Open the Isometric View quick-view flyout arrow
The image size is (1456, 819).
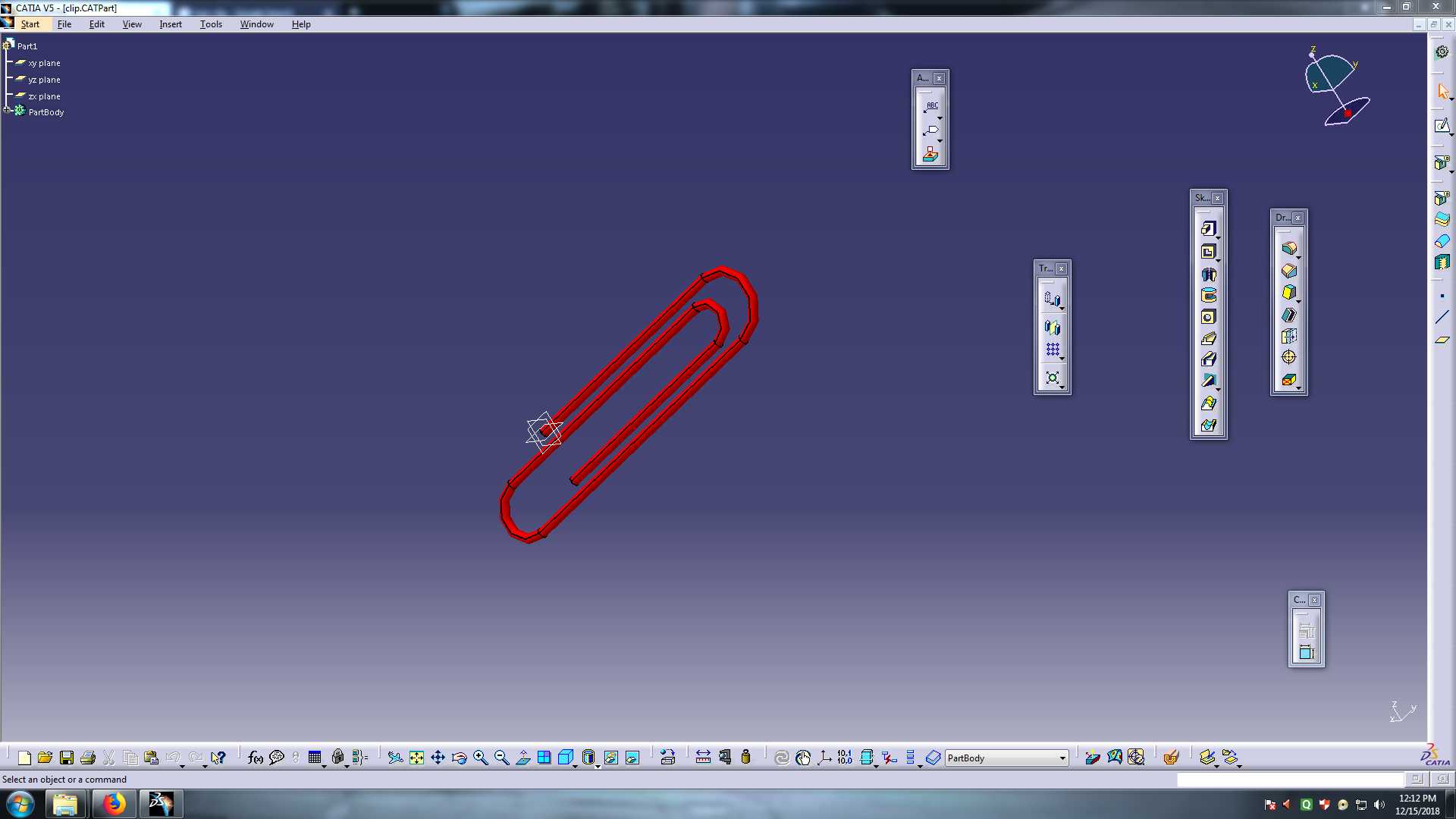(576, 766)
